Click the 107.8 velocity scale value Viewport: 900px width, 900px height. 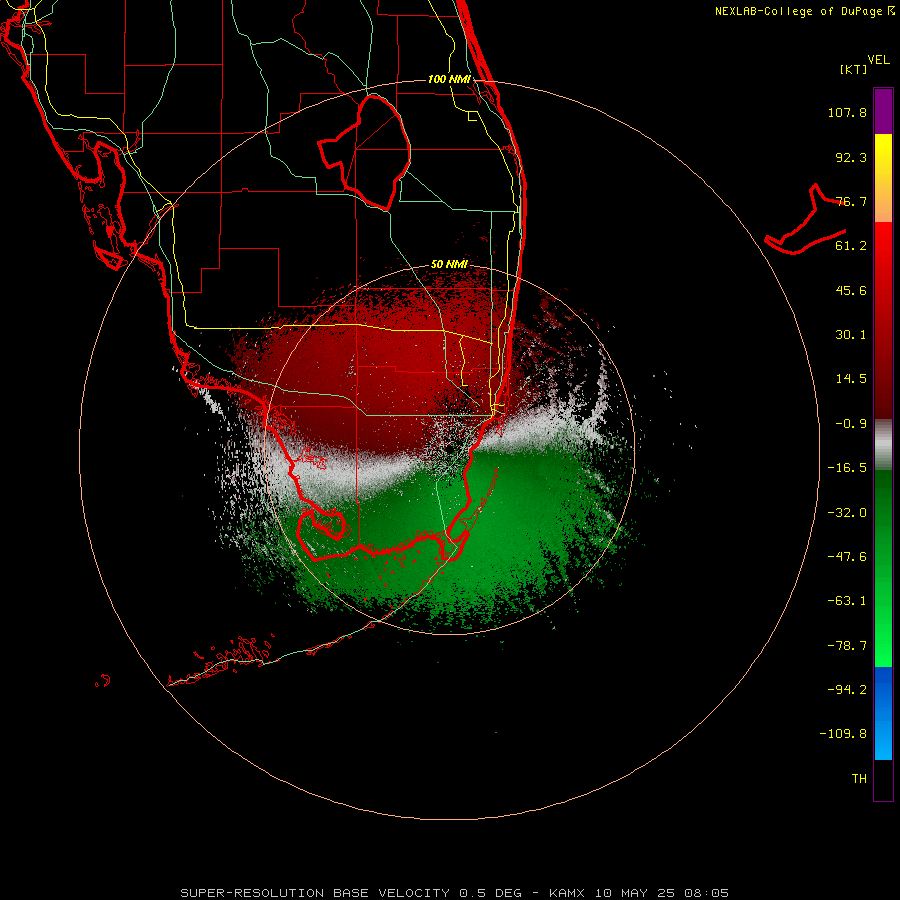coord(847,112)
